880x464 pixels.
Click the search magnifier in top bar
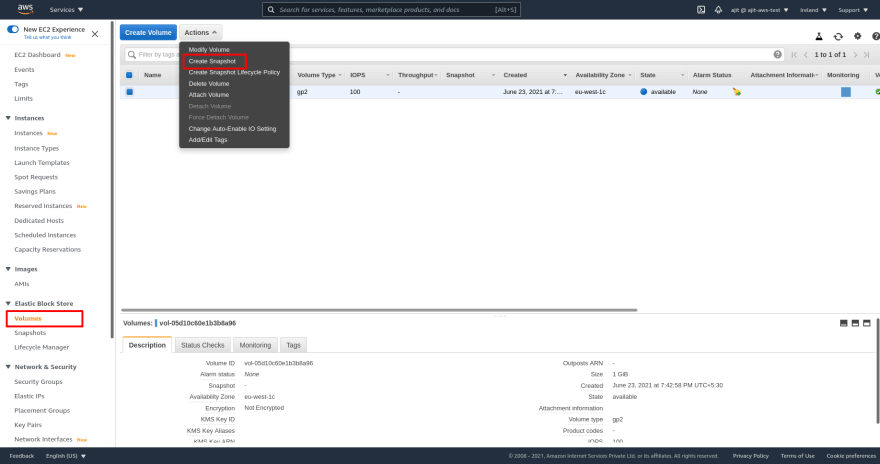click(271, 10)
